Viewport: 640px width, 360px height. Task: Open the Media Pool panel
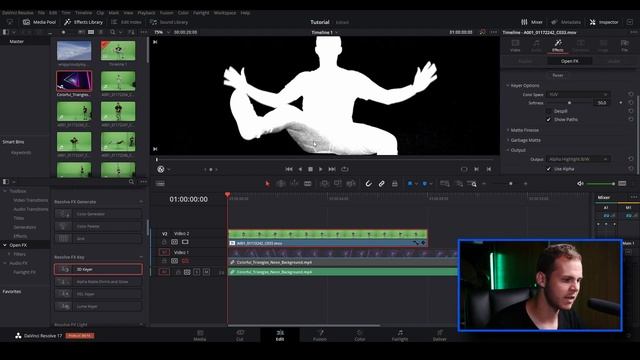(x=39, y=22)
